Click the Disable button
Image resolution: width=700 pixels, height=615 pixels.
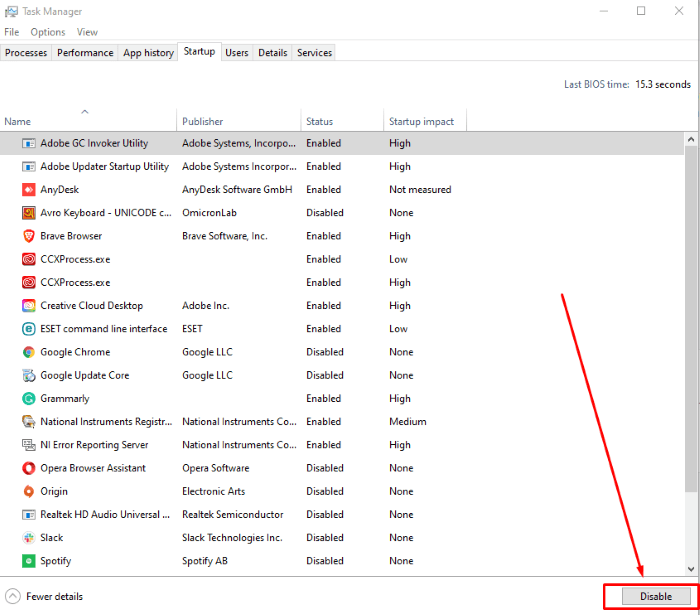656,596
